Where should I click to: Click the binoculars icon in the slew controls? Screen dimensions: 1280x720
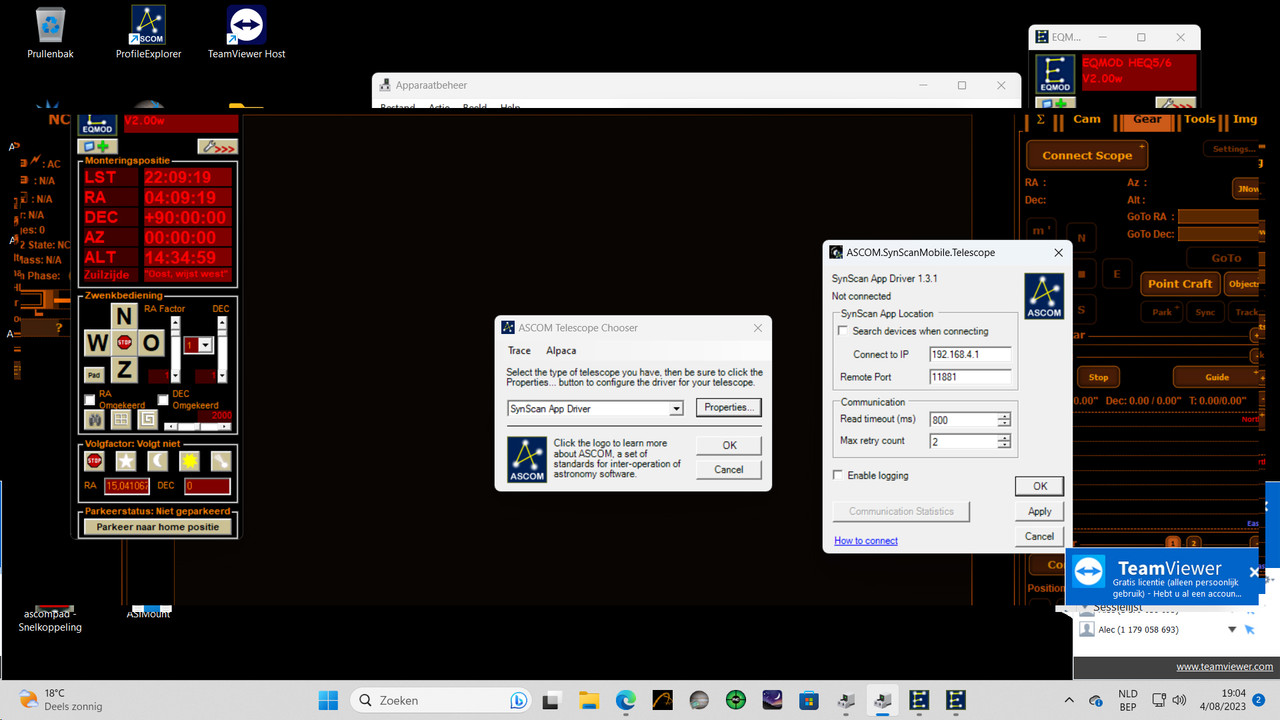[94, 419]
